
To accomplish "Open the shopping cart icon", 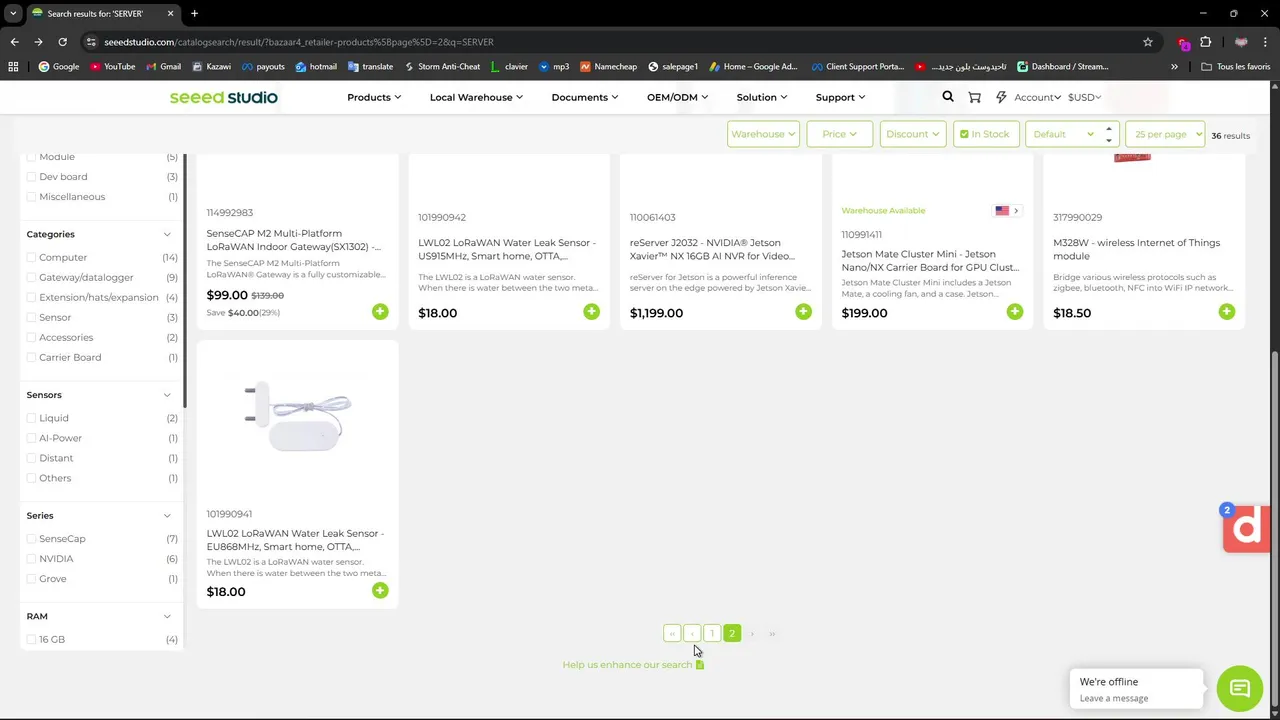I will tap(974, 97).
